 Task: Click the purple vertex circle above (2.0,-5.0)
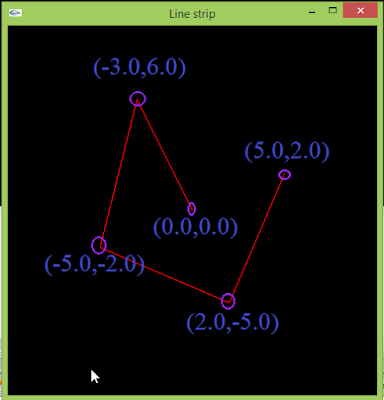pos(228,301)
